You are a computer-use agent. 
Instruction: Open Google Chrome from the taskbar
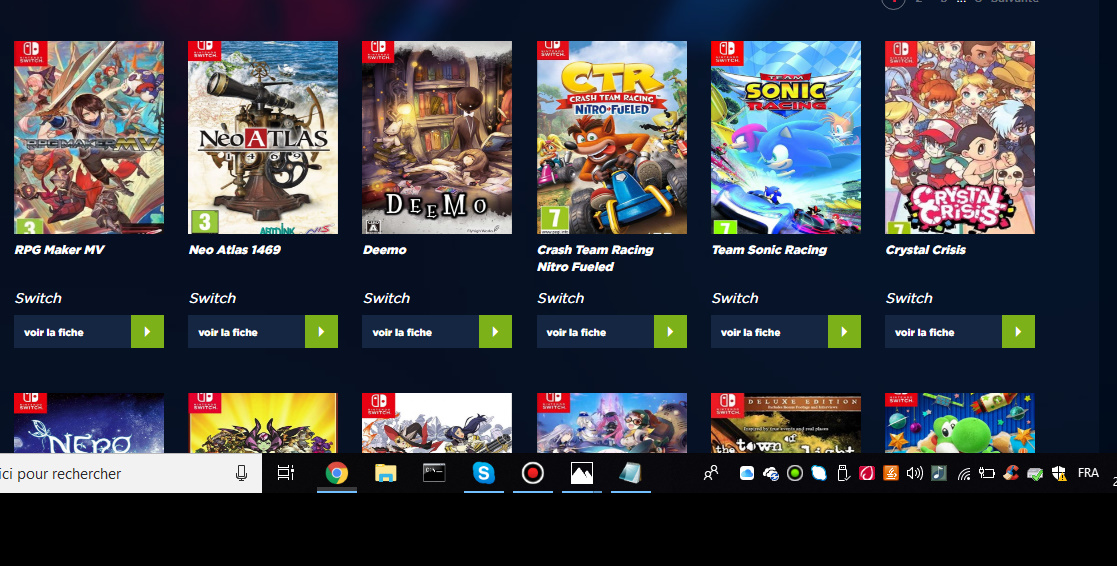[x=337, y=473]
